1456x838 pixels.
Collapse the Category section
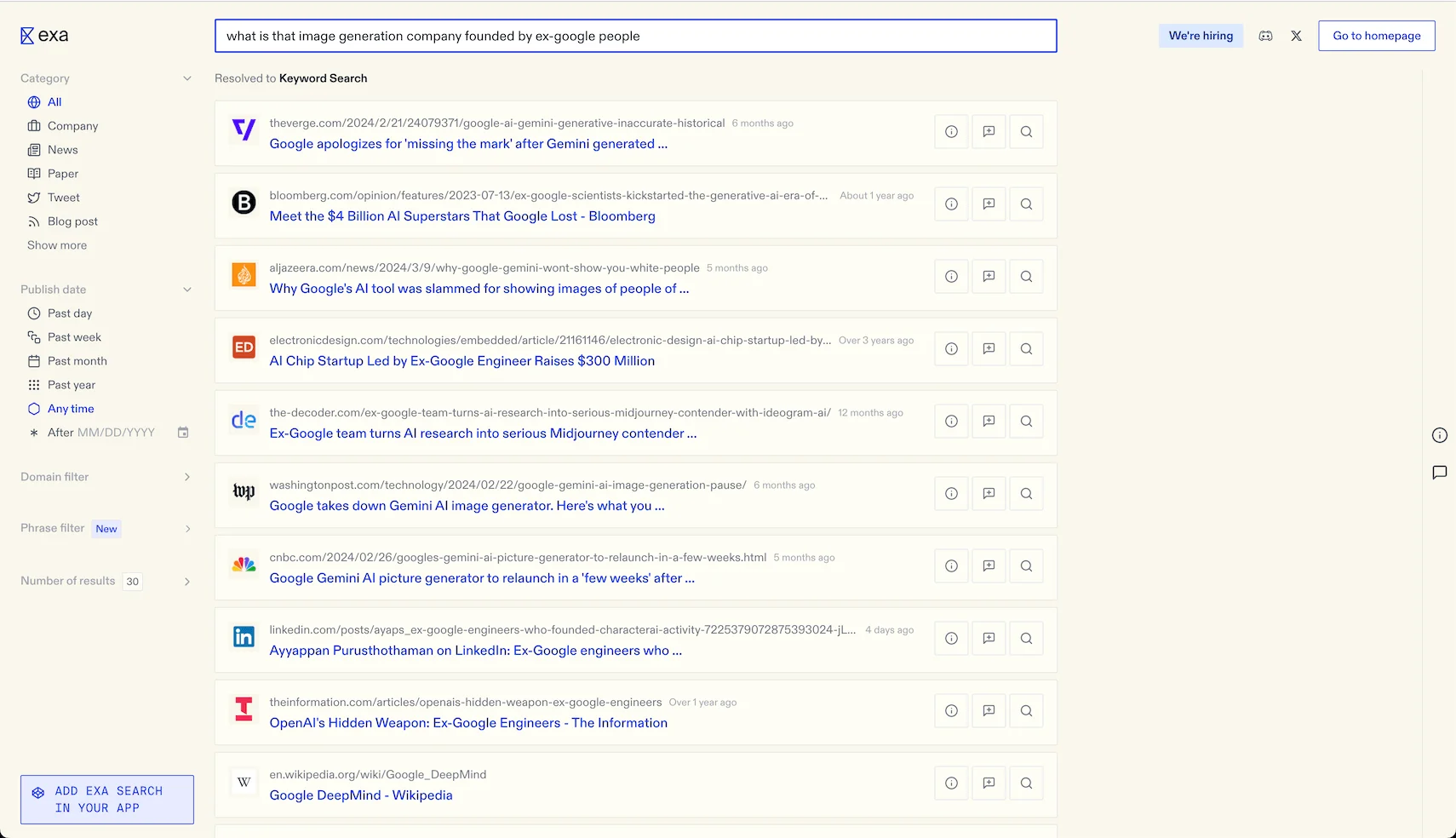click(186, 77)
